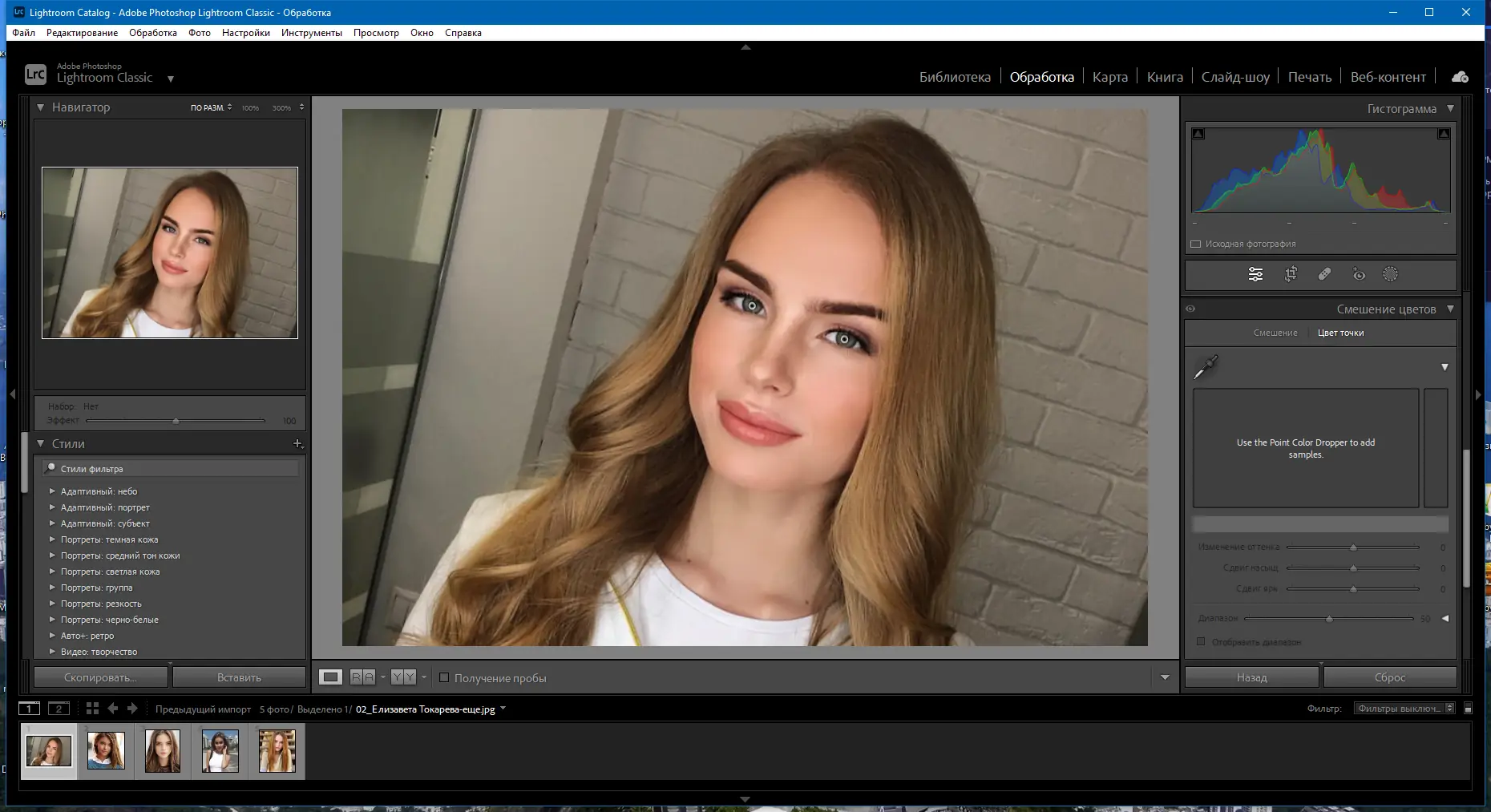1491x812 pixels.
Task: Switch to the Библиотека module
Action: (955, 77)
